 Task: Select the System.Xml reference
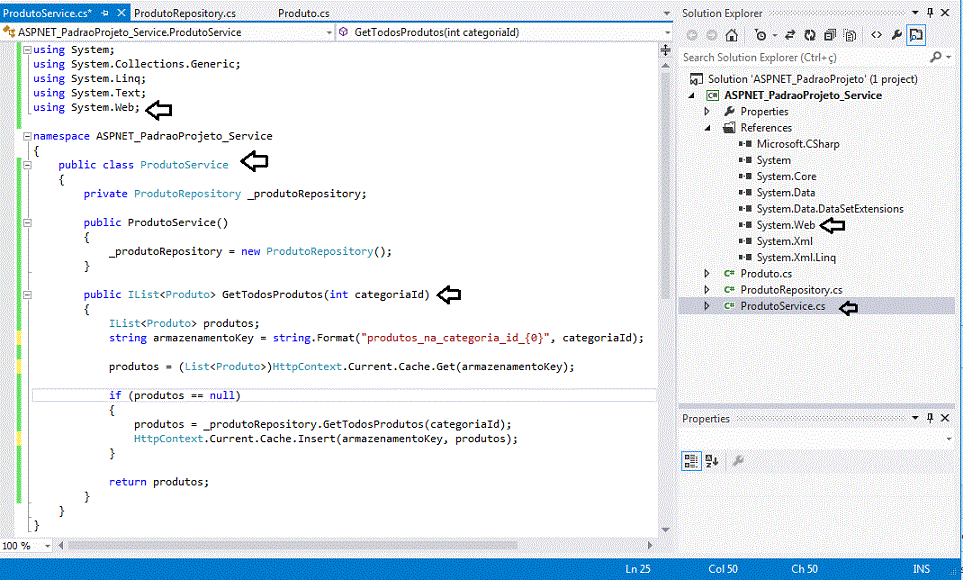tap(784, 241)
